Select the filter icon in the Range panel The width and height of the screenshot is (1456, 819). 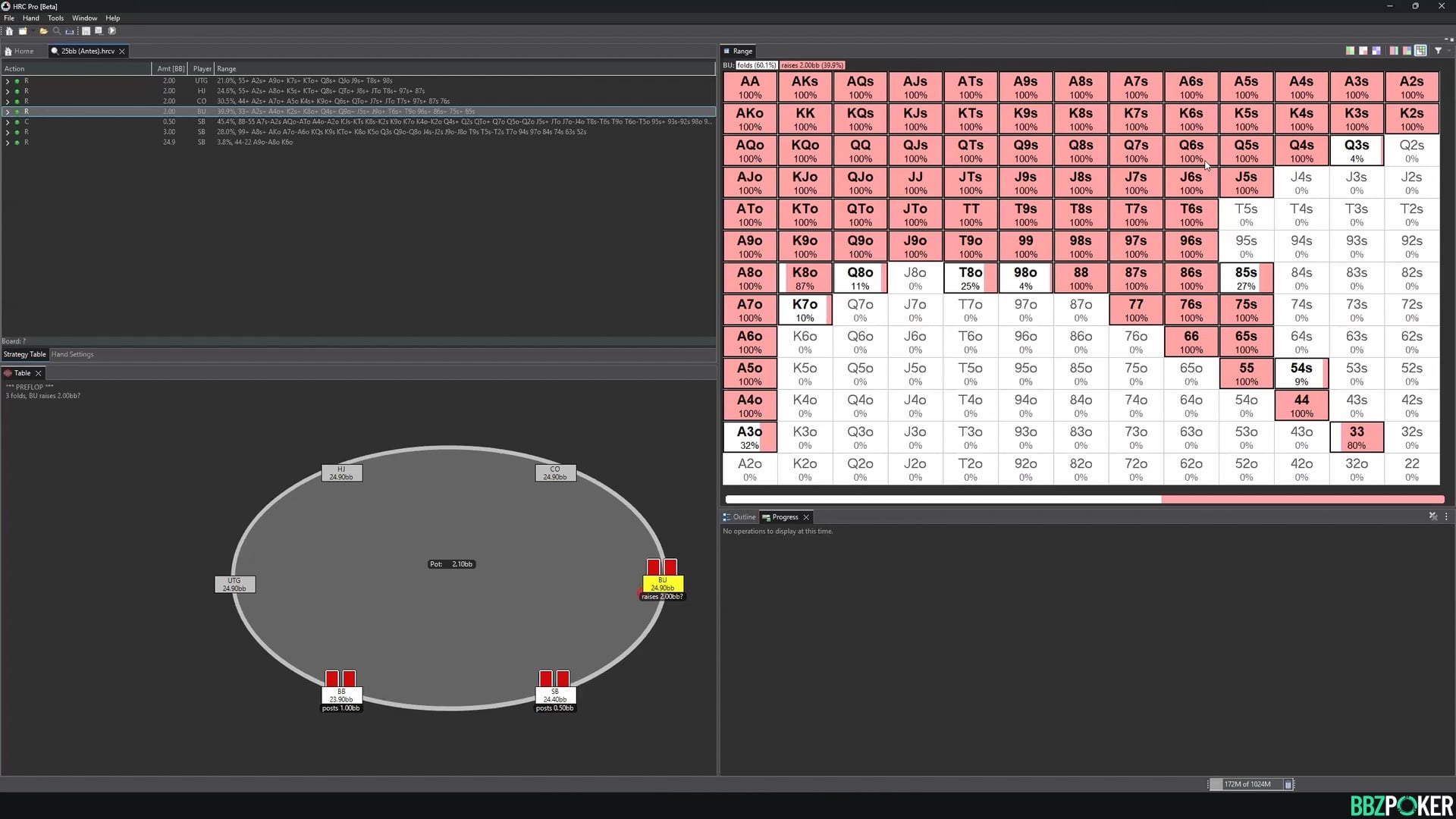tap(1438, 51)
